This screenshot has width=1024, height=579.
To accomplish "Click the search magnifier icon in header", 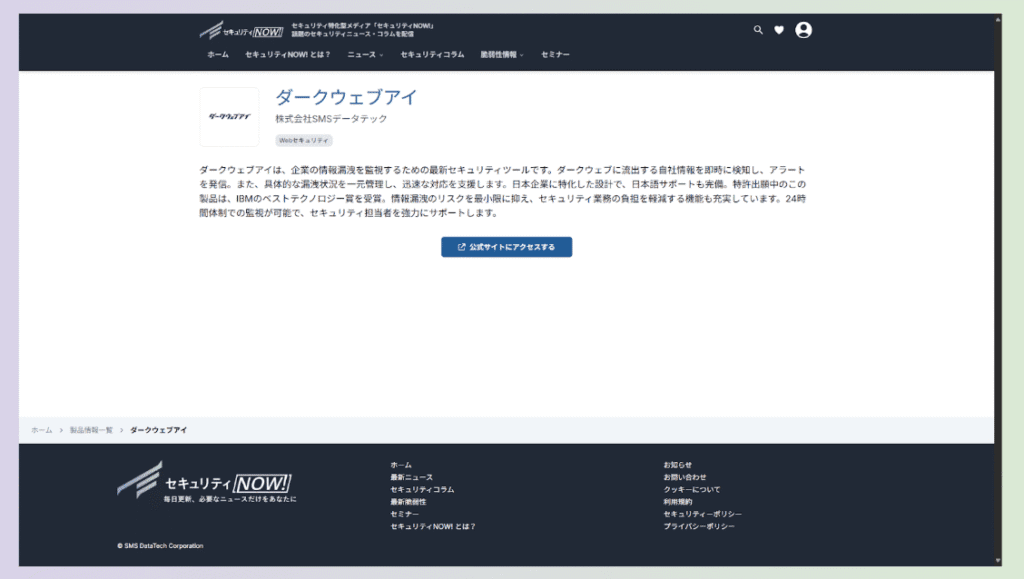I will coord(758,30).
